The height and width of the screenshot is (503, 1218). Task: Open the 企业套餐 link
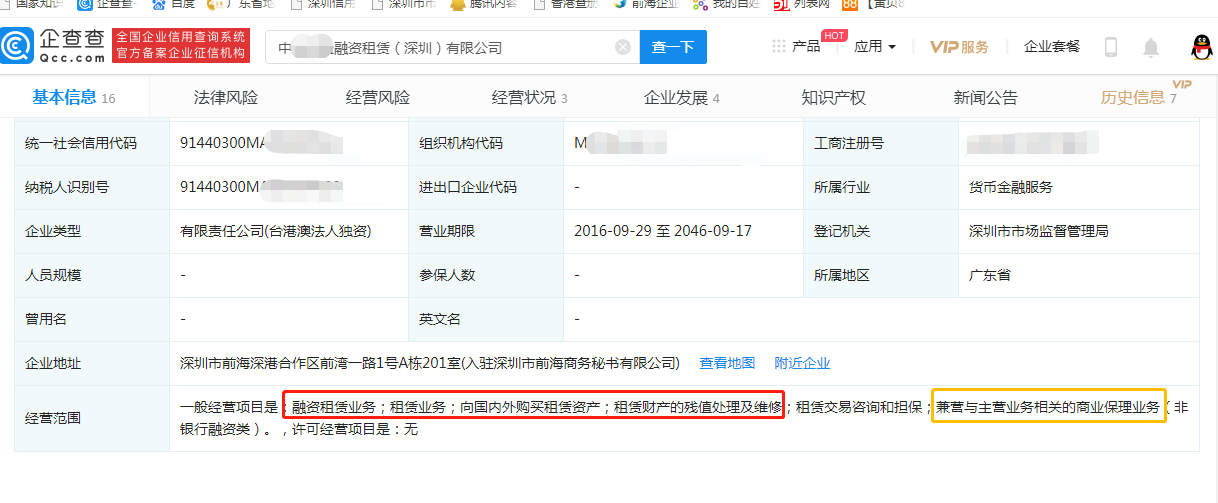(1052, 47)
